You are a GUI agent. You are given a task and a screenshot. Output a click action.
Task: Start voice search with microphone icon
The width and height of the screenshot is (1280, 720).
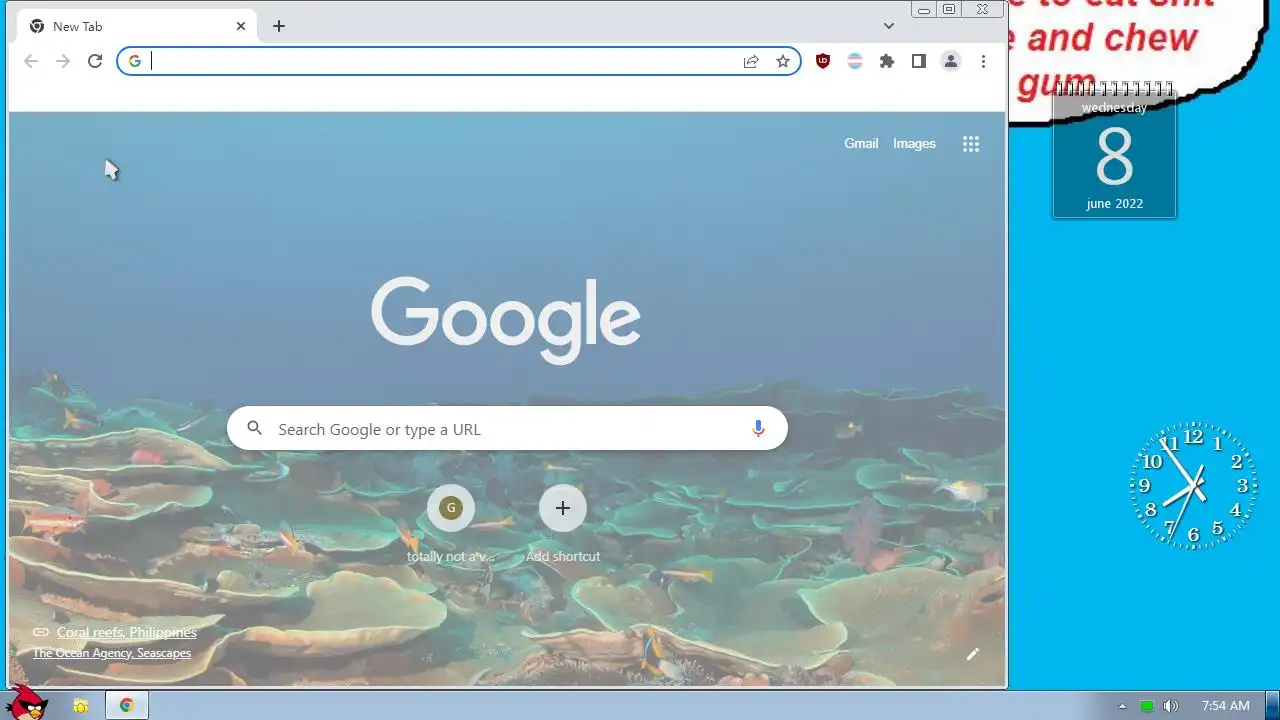tap(758, 428)
